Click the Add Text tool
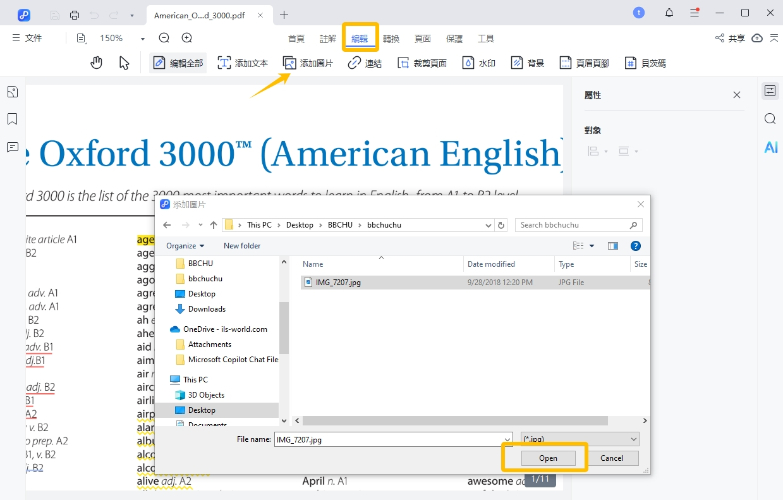This screenshot has height=500, width=783. 243,63
